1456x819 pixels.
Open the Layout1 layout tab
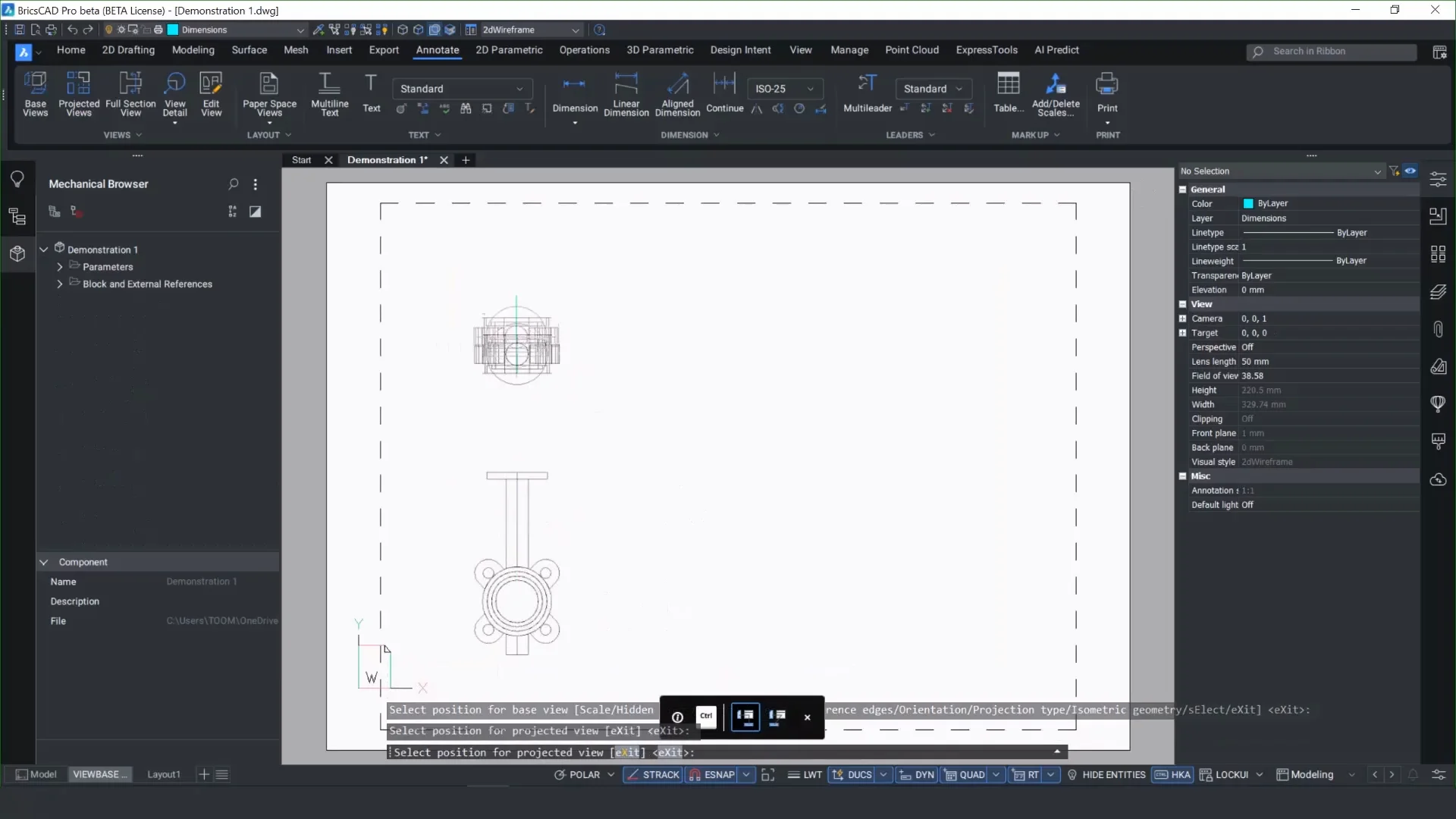pos(164,775)
